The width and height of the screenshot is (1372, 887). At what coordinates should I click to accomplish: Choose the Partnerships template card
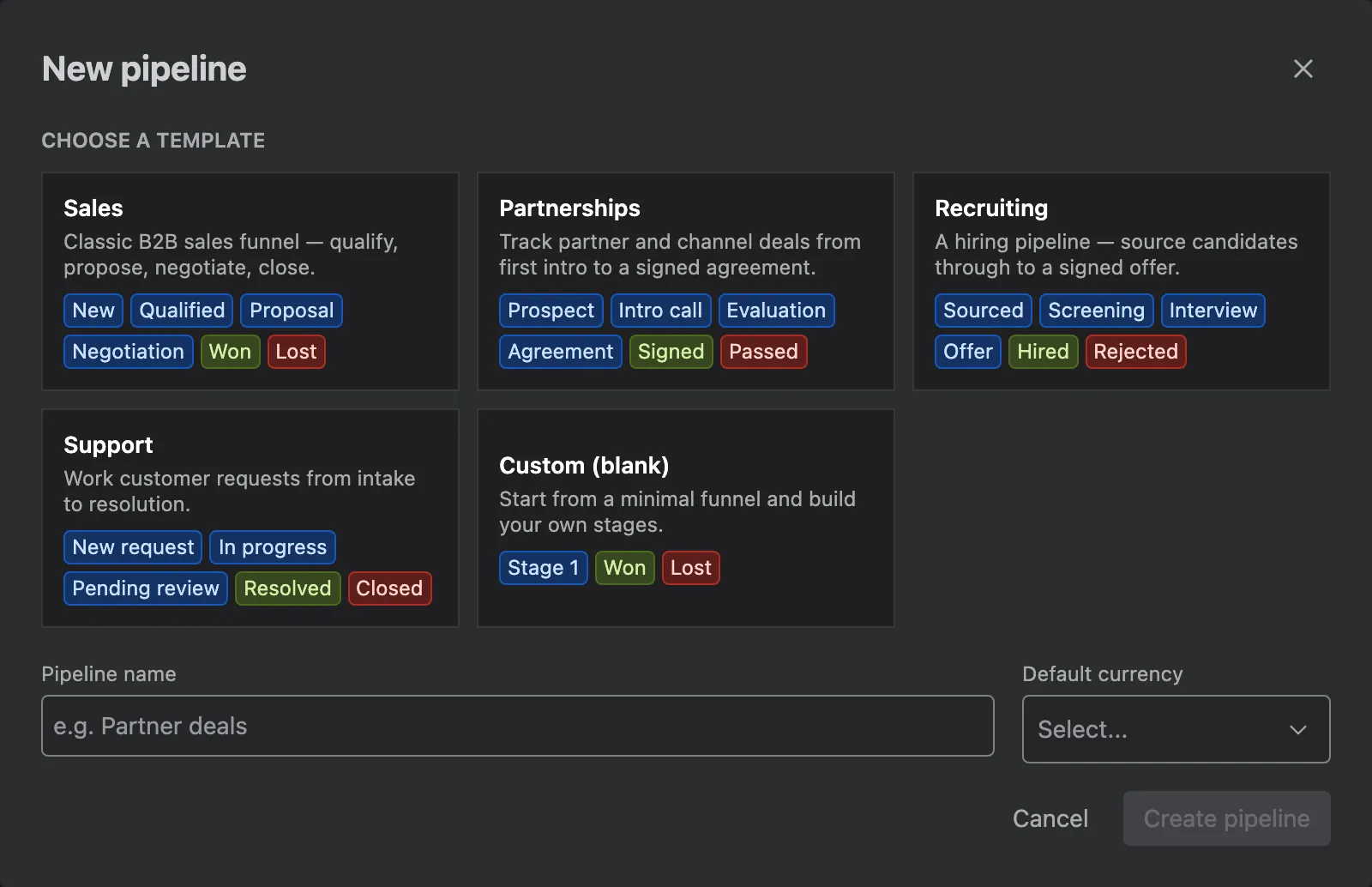[x=686, y=281]
